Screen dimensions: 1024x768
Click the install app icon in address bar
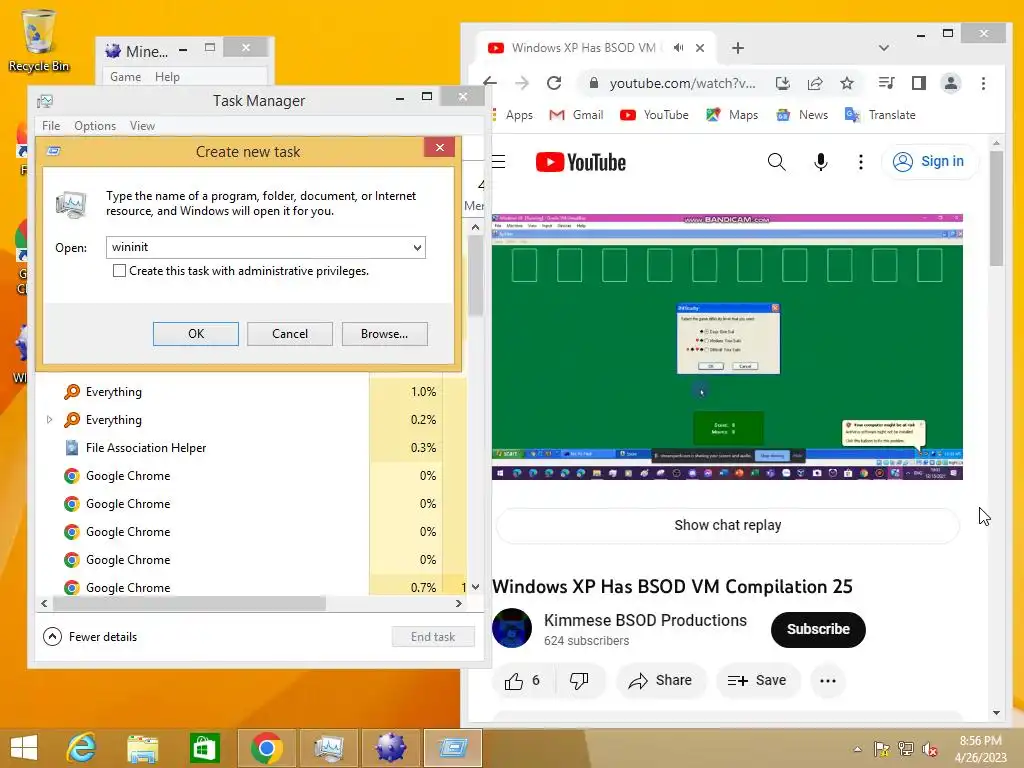click(782, 83)
